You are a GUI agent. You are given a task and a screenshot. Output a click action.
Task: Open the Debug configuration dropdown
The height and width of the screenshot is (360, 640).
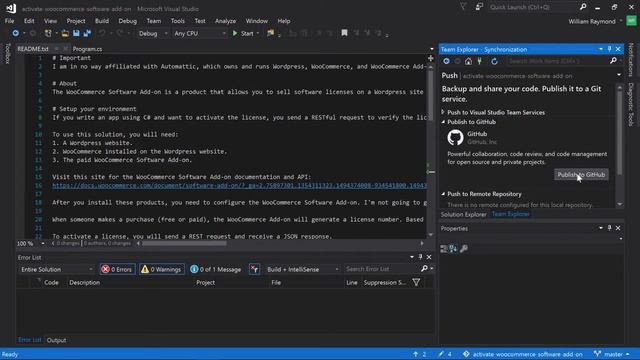(x=153, y=33)
